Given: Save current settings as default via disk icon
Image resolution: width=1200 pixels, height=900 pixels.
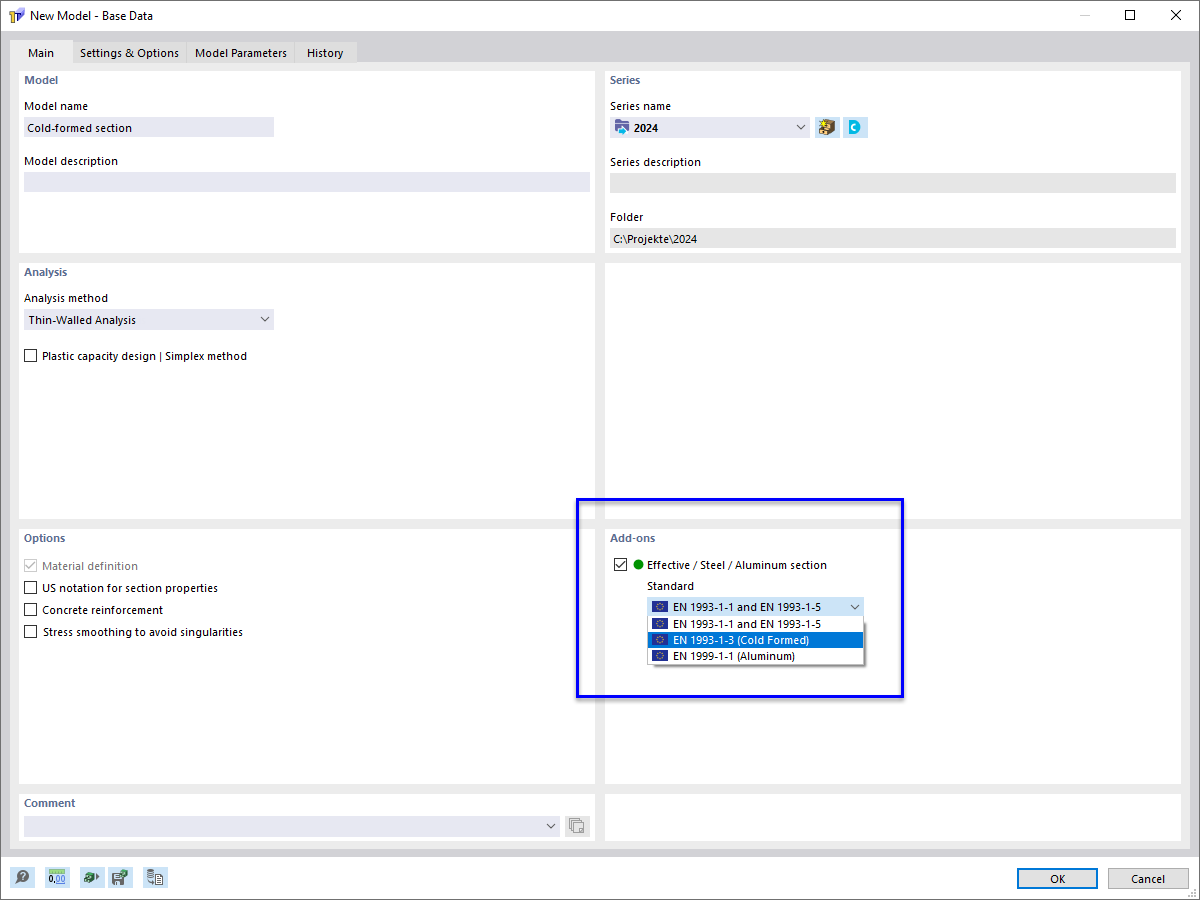Looking at the screenshot, I should click(x=121, y=877).
